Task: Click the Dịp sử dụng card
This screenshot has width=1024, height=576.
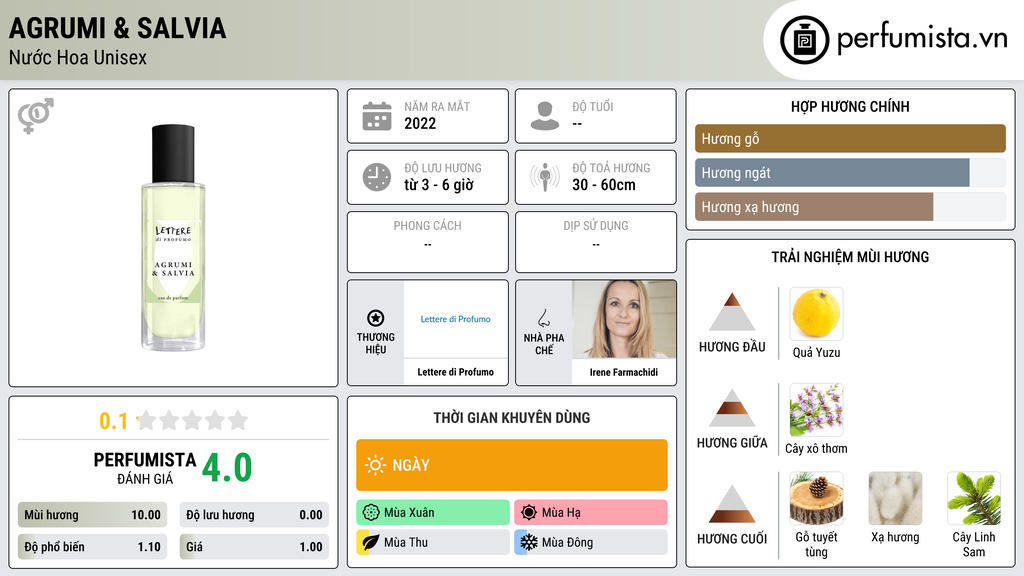Action: tap(596, 242)
